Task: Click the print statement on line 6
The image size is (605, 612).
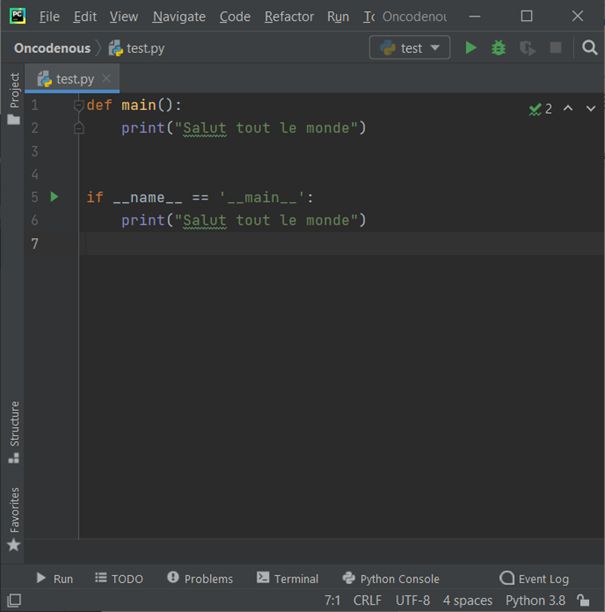Action: pyautogui.click(x=244, y=220)
